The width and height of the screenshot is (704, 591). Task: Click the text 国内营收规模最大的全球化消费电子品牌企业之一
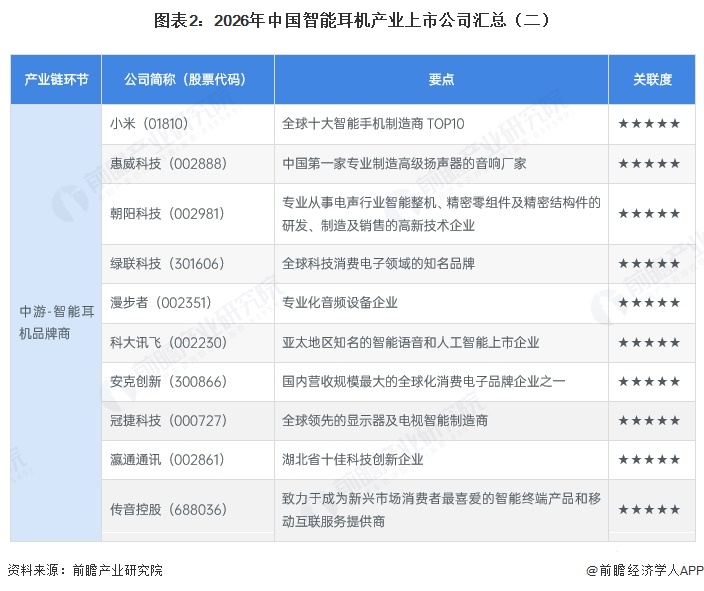(423, 382)
